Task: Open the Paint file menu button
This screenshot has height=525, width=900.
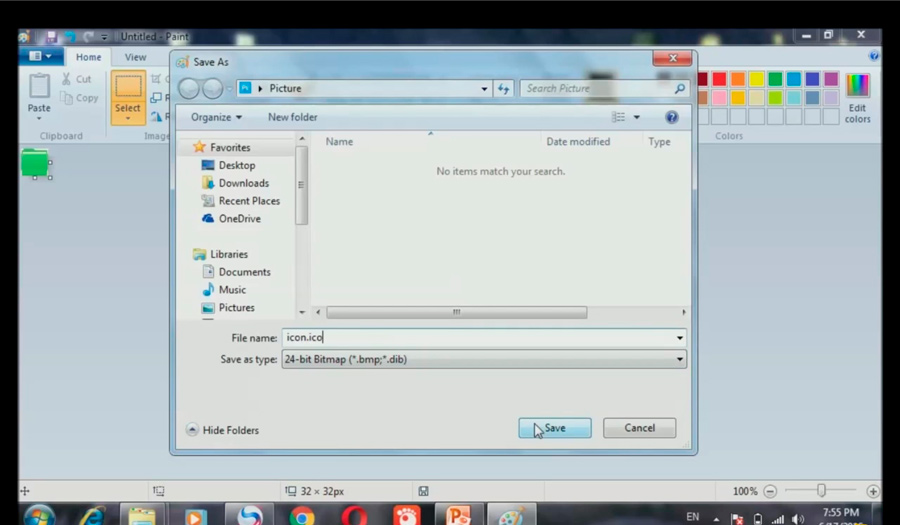Action: pyautogui.click(x=40, y=56)
